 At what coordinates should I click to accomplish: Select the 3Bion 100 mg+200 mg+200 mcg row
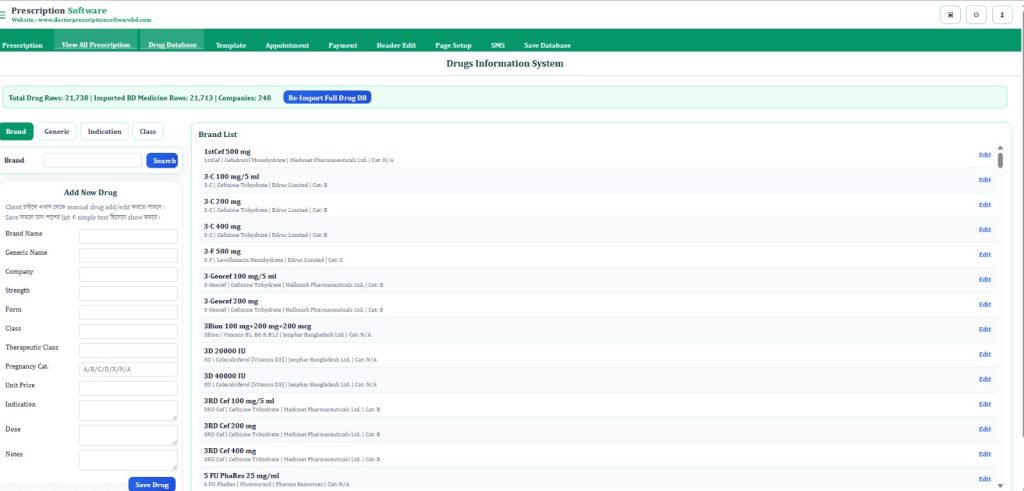pyautogui.click(x=598, y=330)
